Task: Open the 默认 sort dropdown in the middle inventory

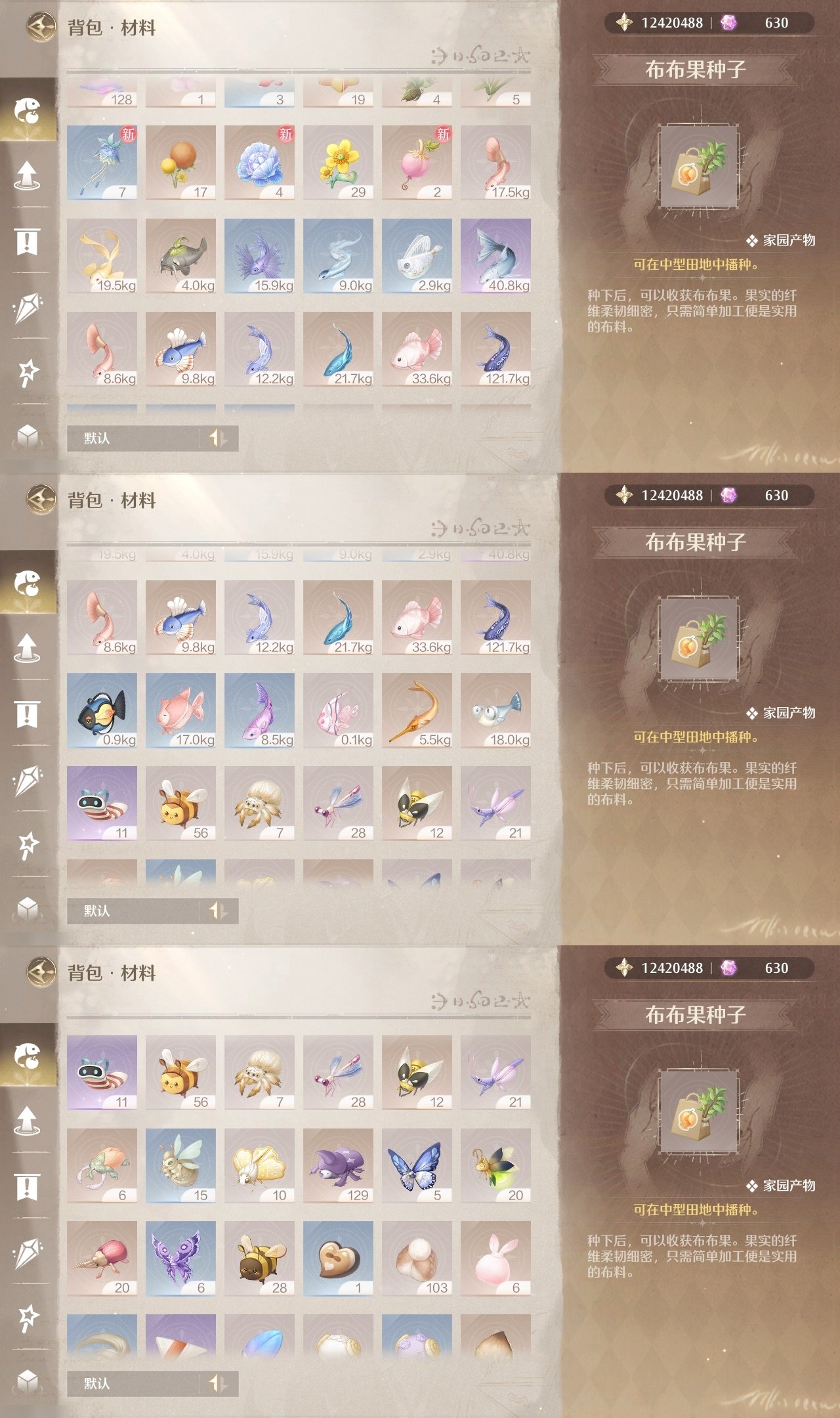Action: point(133,911)
